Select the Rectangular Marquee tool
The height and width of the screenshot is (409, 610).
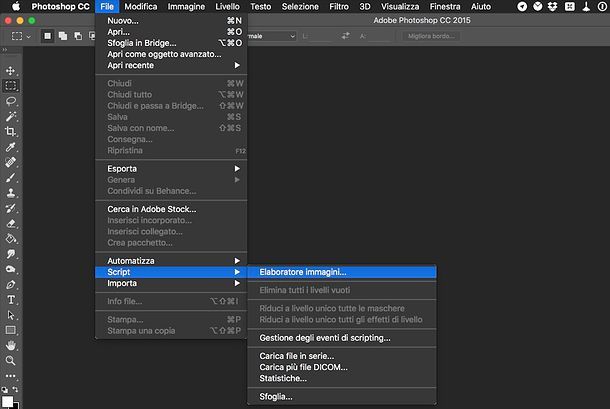[x=11, y=86]
